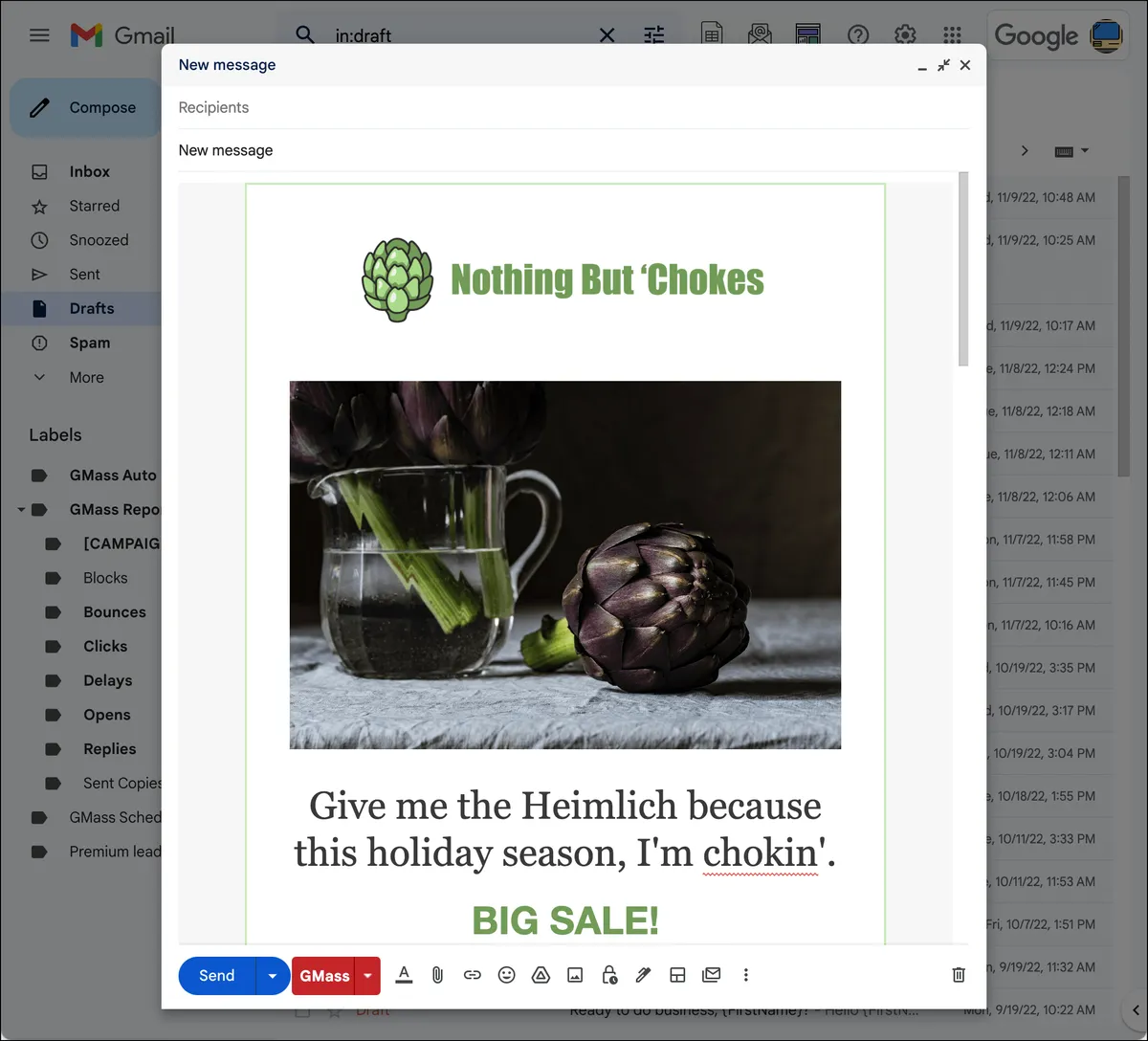Click the search magnifier icon

pyautogui.click(x=305, y=35)
